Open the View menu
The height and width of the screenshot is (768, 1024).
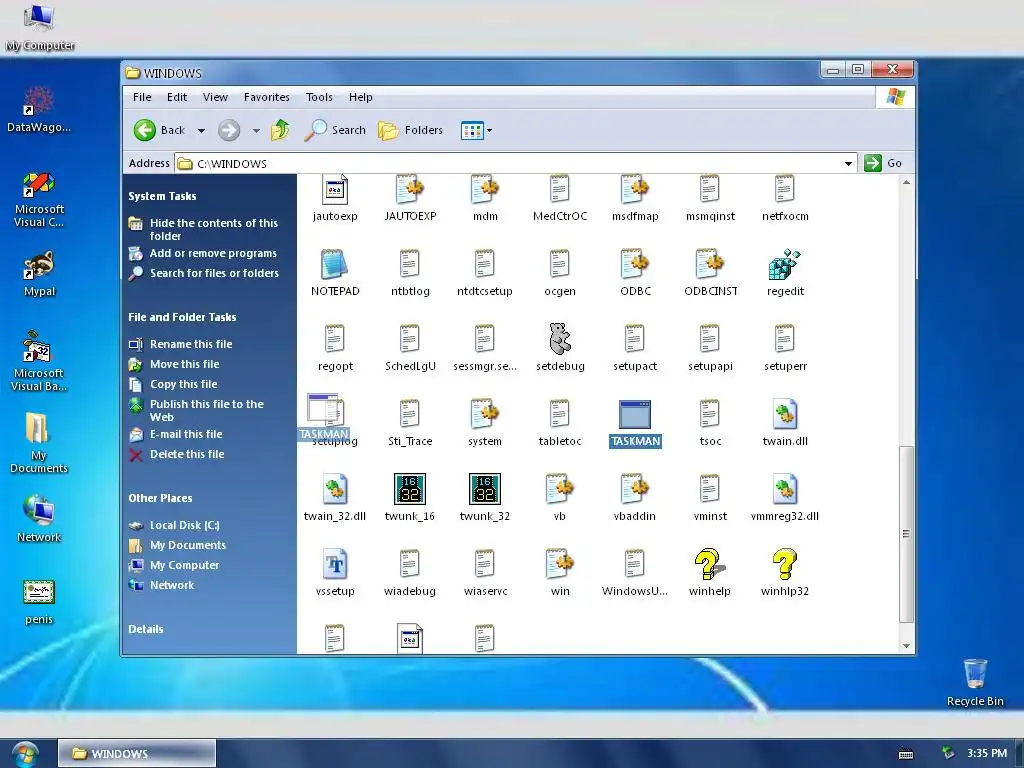[x=215, y=97]
